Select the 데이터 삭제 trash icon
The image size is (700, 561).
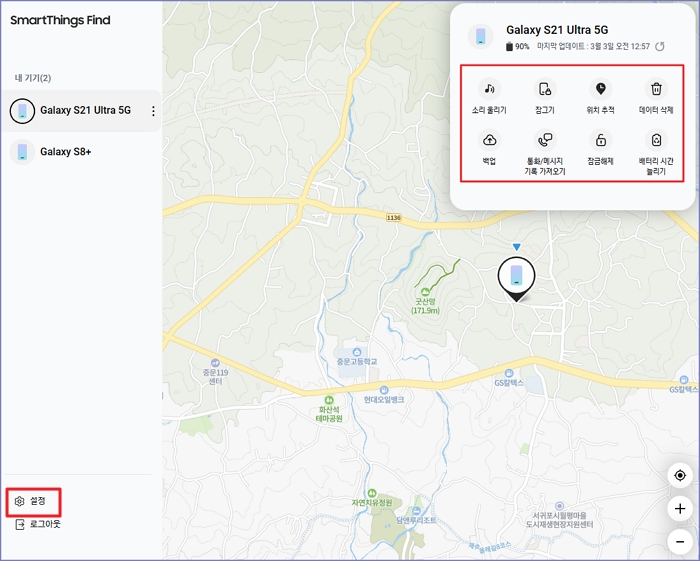point(656,89)
